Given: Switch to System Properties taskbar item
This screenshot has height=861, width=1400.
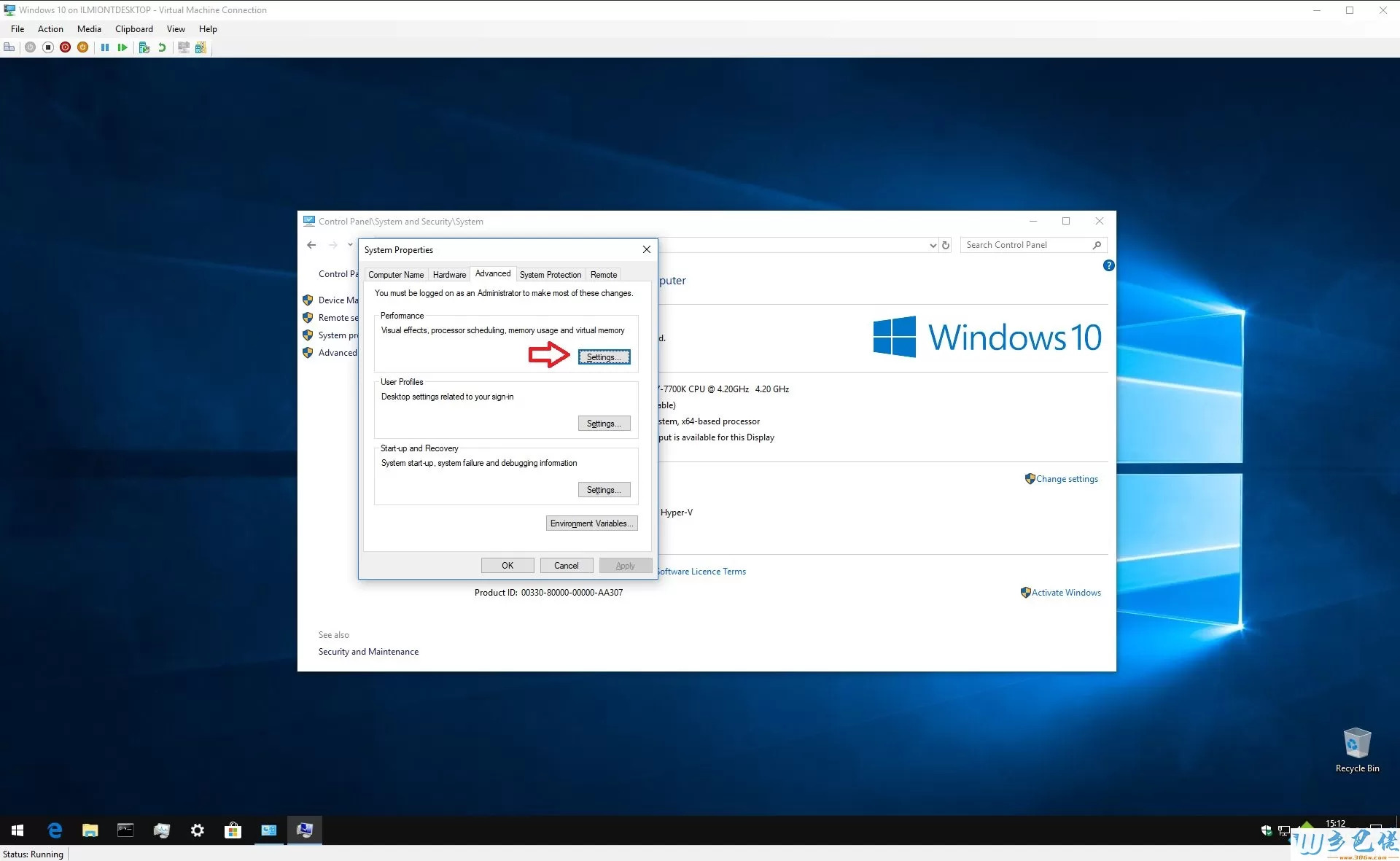Looking at the screenshot, I should point(305,830).
